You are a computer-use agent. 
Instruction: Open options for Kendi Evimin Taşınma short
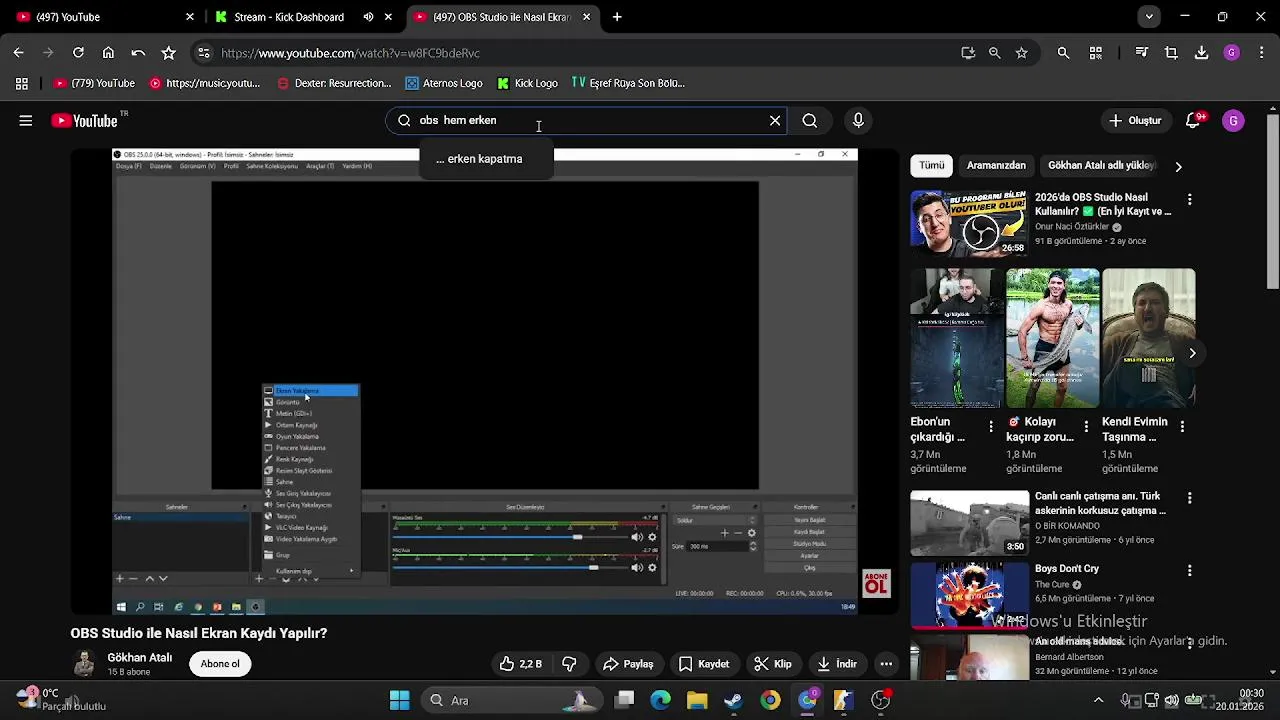1182,426
